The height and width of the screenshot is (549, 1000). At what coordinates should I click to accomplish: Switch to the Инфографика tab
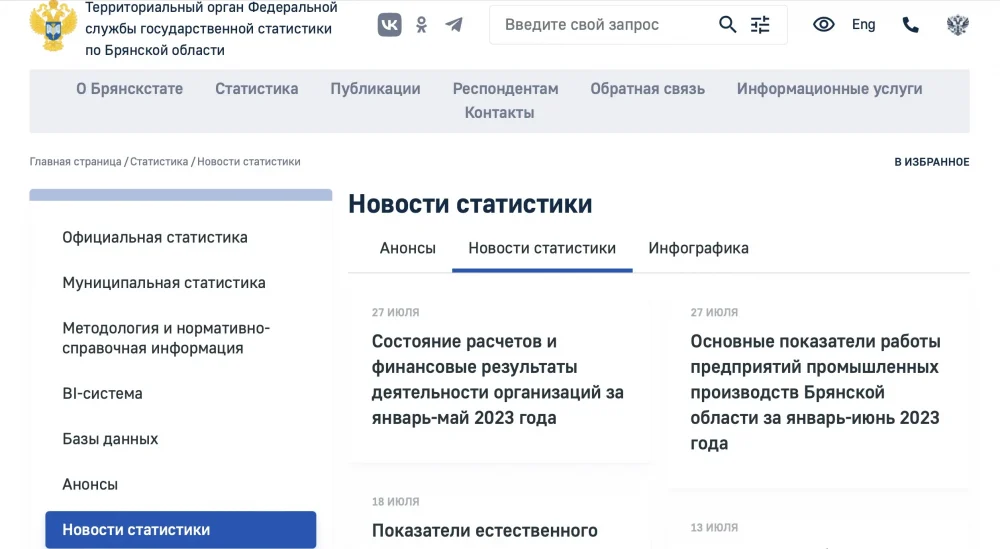point(698,248)
